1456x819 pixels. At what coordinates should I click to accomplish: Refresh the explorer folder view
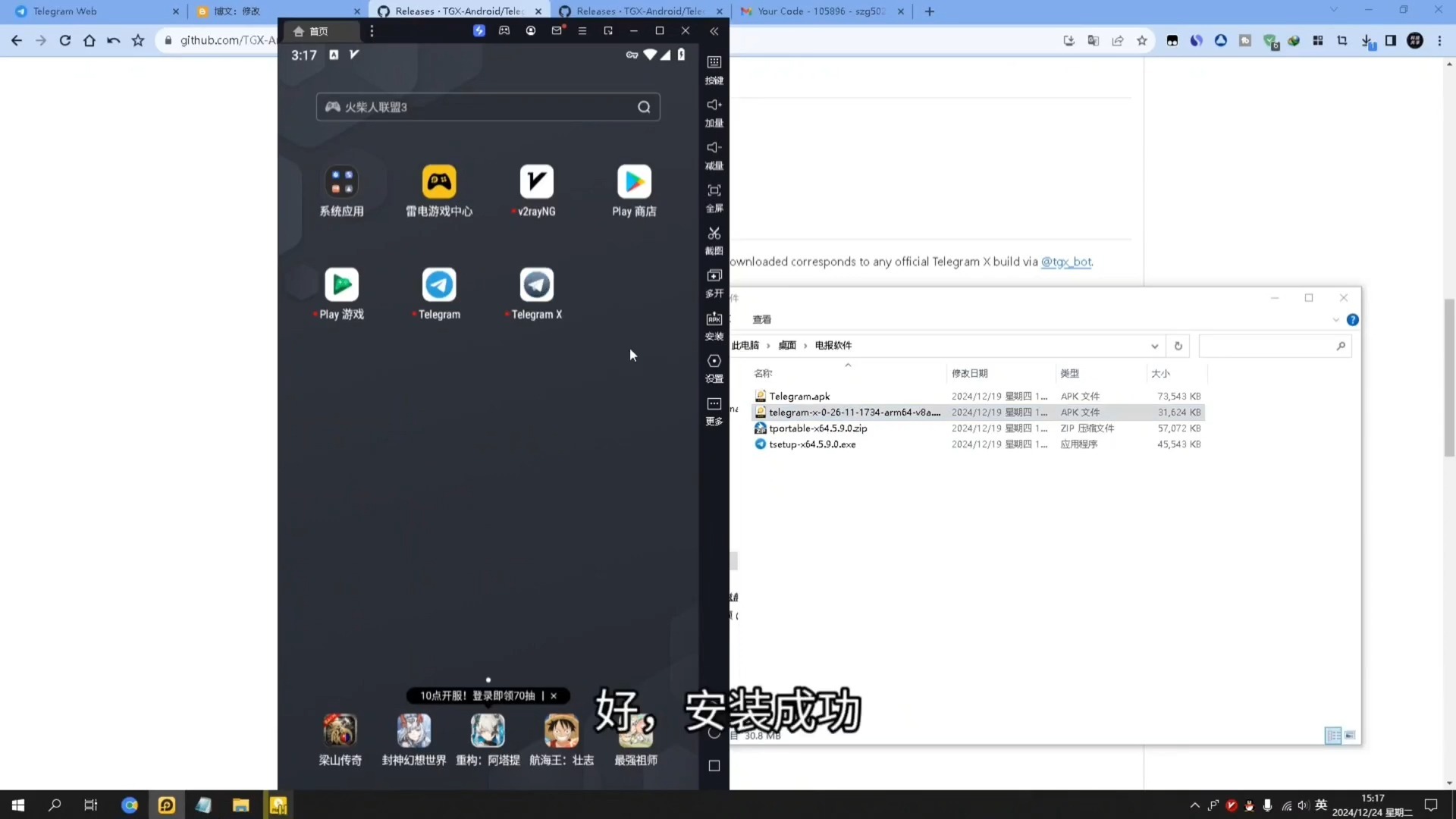1178,347
